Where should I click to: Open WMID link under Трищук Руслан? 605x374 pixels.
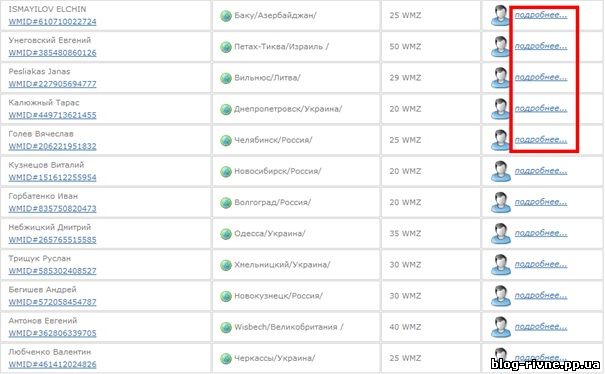point(52,271)
